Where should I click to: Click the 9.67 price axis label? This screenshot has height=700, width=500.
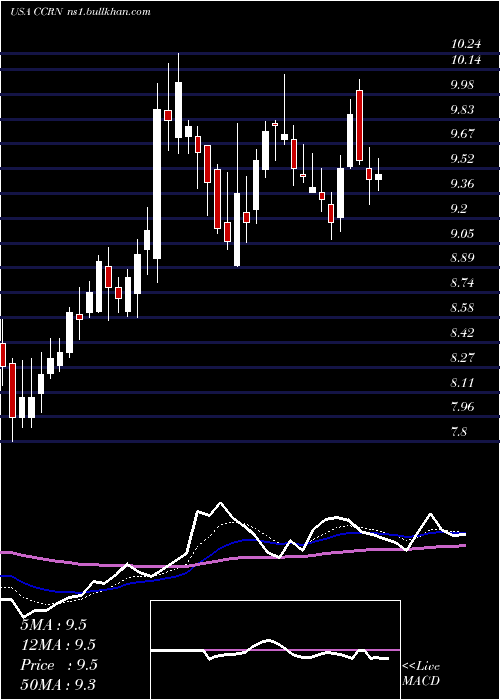point(462,134)
